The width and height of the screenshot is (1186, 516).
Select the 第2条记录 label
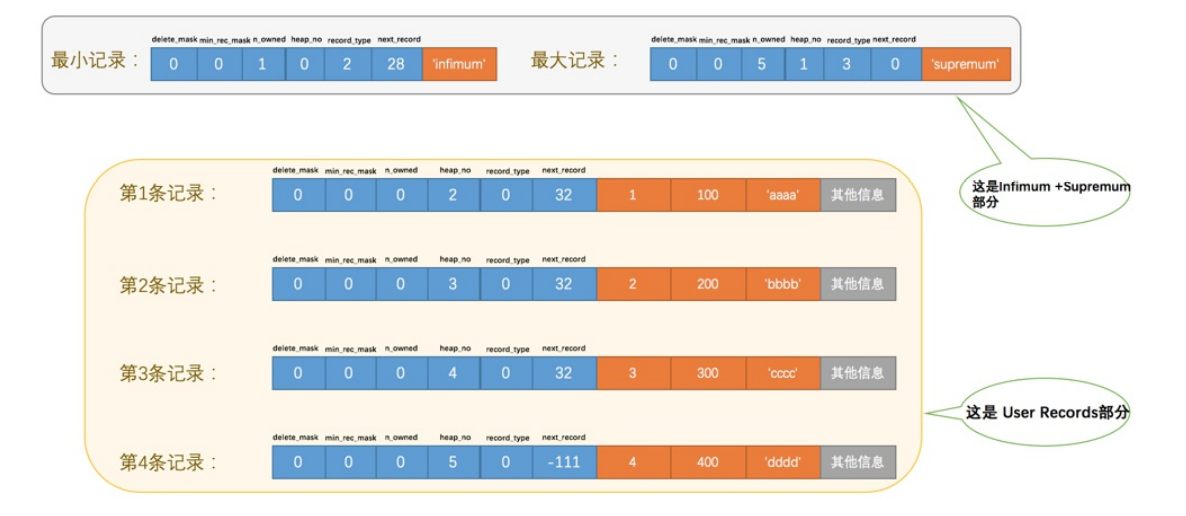169,284
